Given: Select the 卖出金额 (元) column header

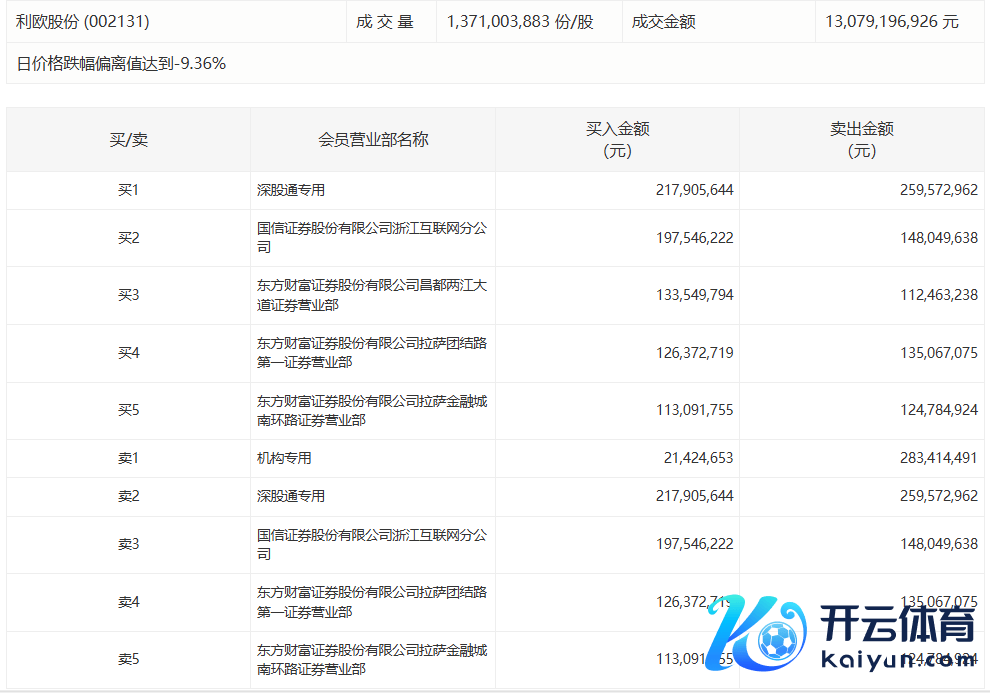Looking at the screenshot, I should [x=861, y=140].
